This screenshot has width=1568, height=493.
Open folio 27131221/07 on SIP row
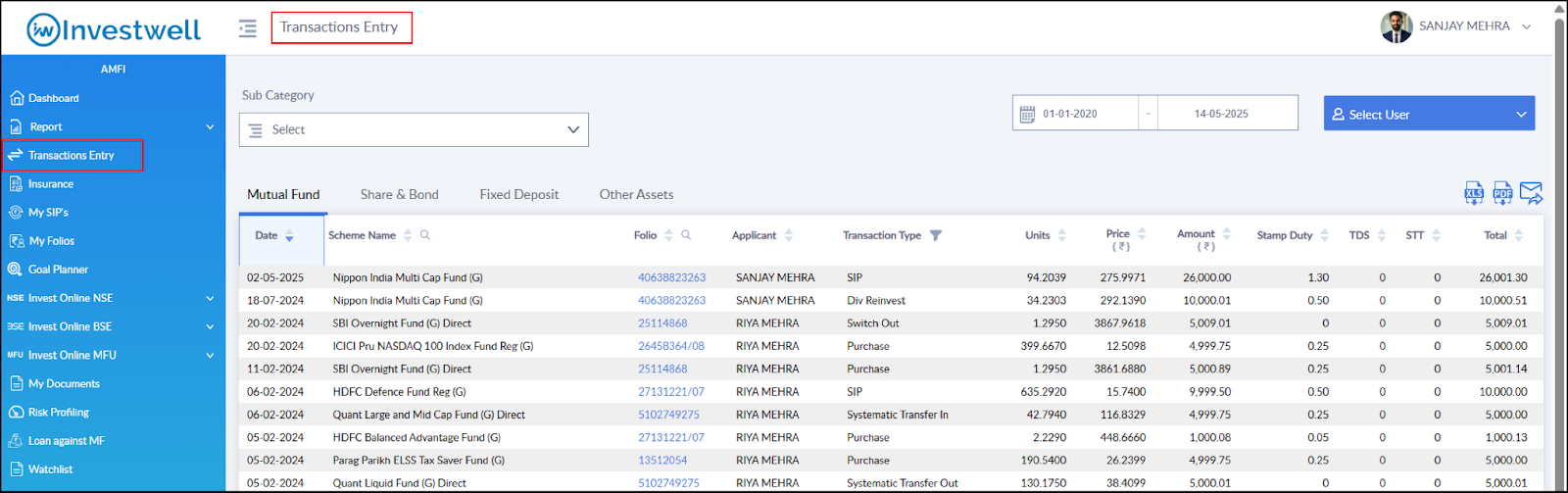(x=671, y=392)
